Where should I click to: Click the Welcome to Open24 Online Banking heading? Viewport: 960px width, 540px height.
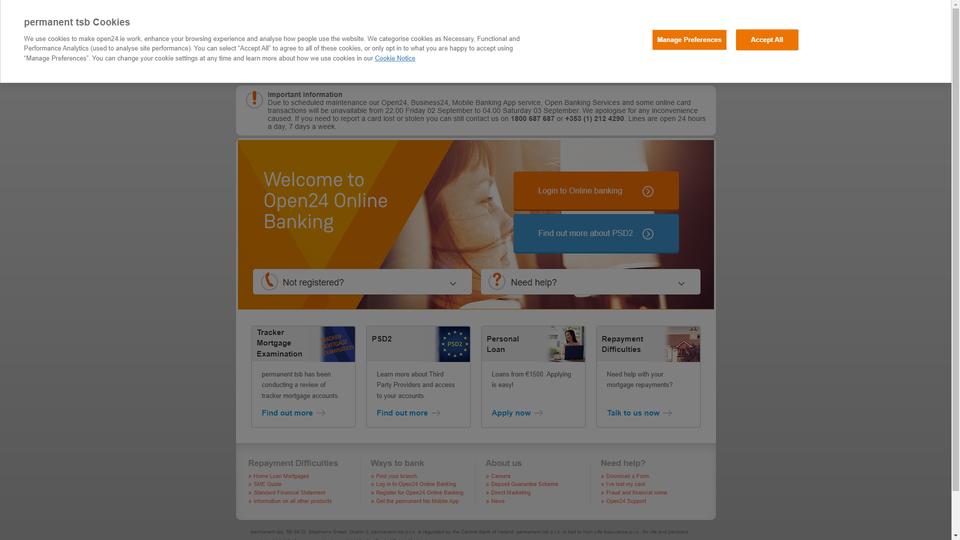(x=325, y=201)
